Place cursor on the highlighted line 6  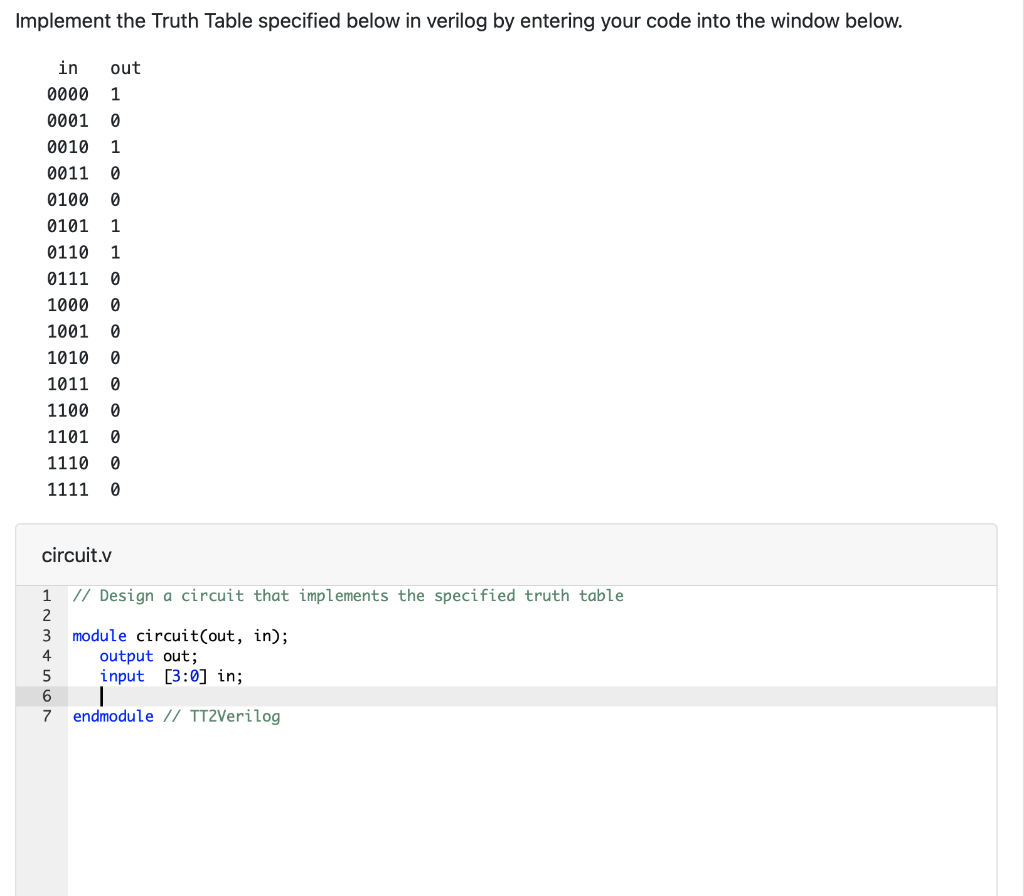click(103, 696)
